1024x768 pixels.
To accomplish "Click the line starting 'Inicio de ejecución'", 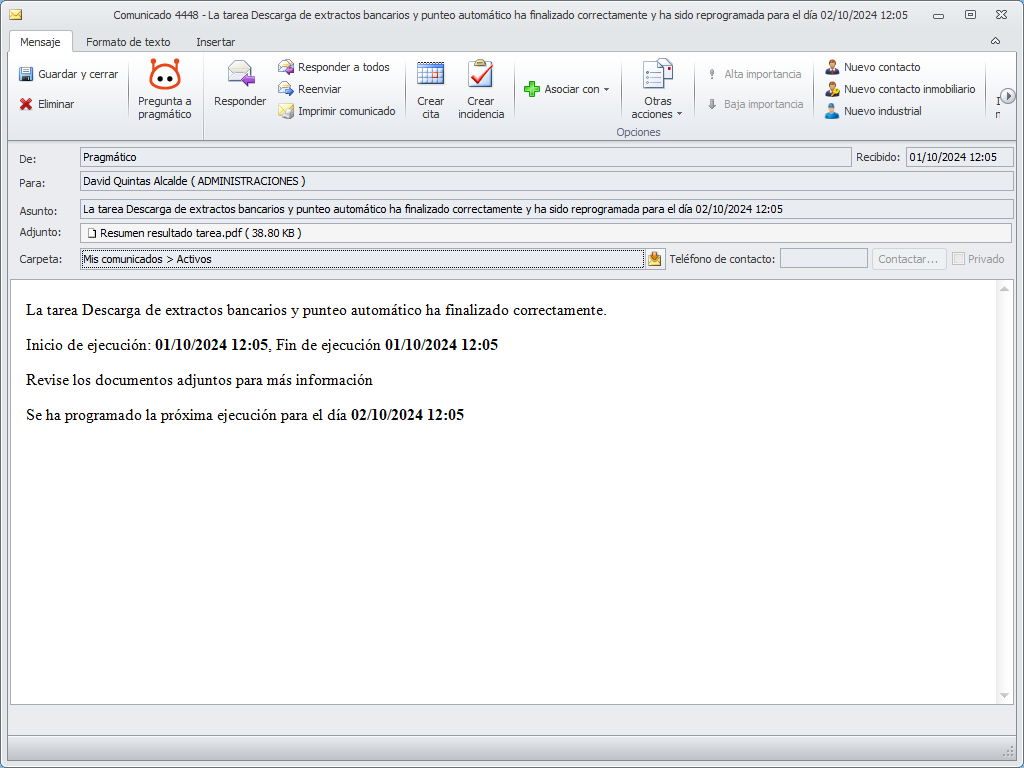I will (262, 345).
